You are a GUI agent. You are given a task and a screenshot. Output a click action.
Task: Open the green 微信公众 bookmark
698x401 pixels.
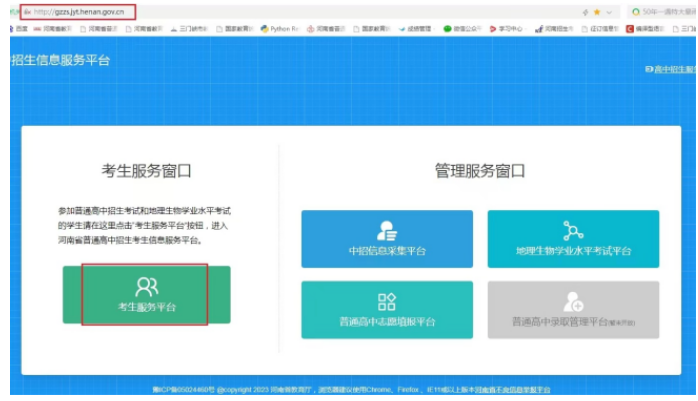click(462, 29)
